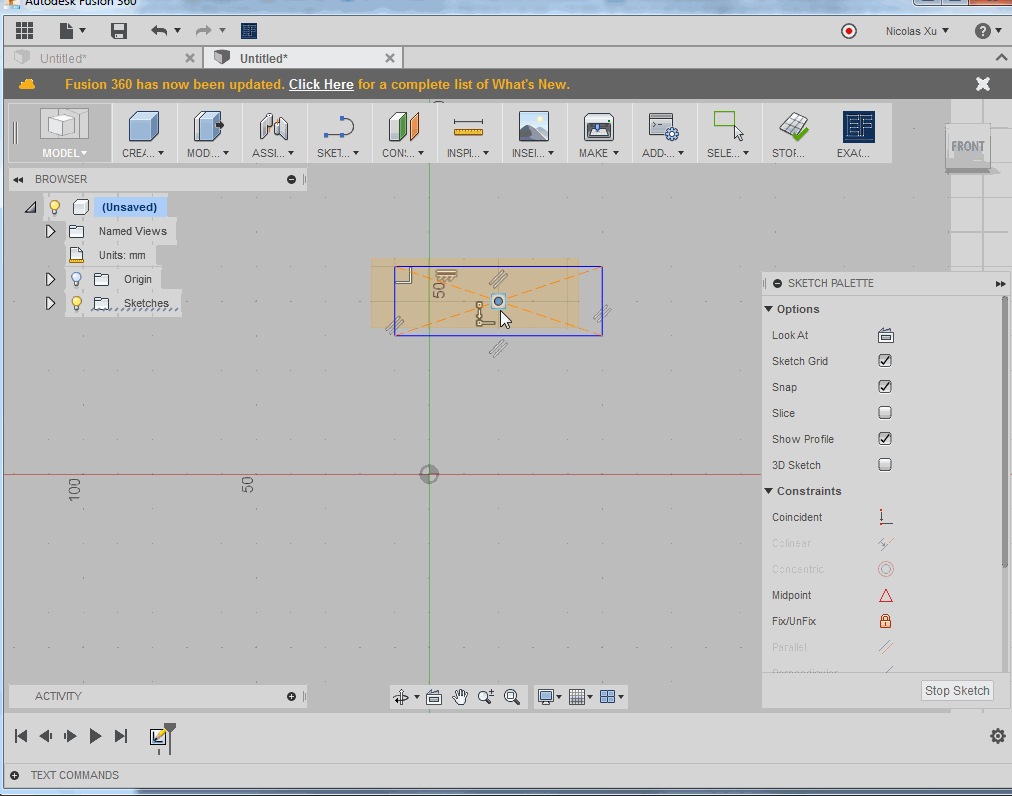
Task: Click the Assemble joint icon
Action: tap(273, 126)
